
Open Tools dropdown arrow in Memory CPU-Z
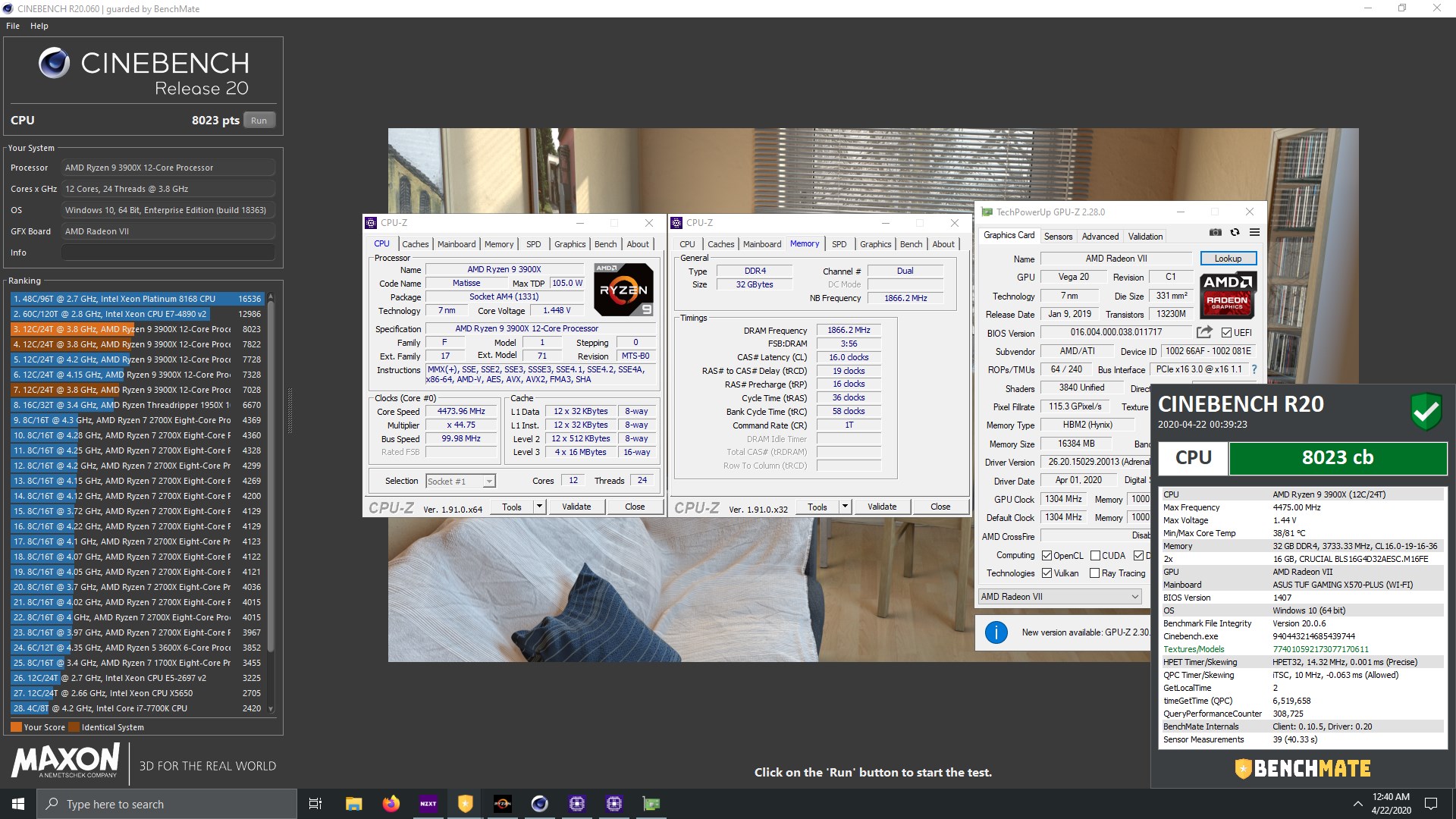tap(845, 507)
